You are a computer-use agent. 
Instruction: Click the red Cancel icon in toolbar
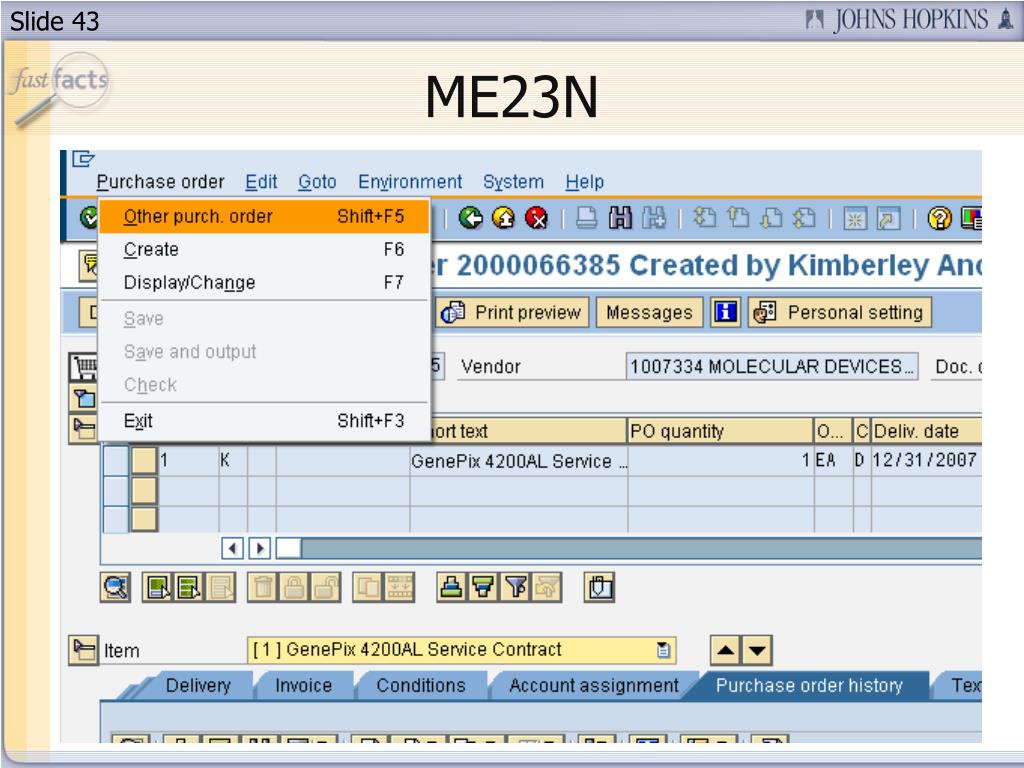(x=537, y=217)
